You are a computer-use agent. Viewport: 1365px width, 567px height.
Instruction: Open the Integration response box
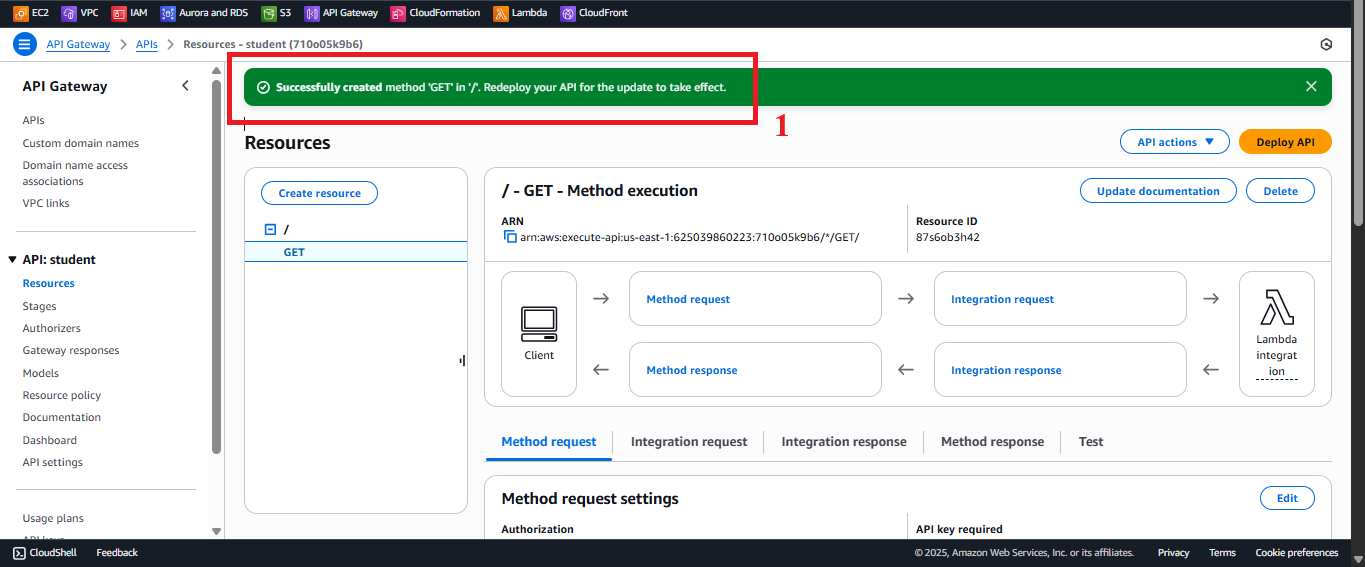click(1060, 370)
